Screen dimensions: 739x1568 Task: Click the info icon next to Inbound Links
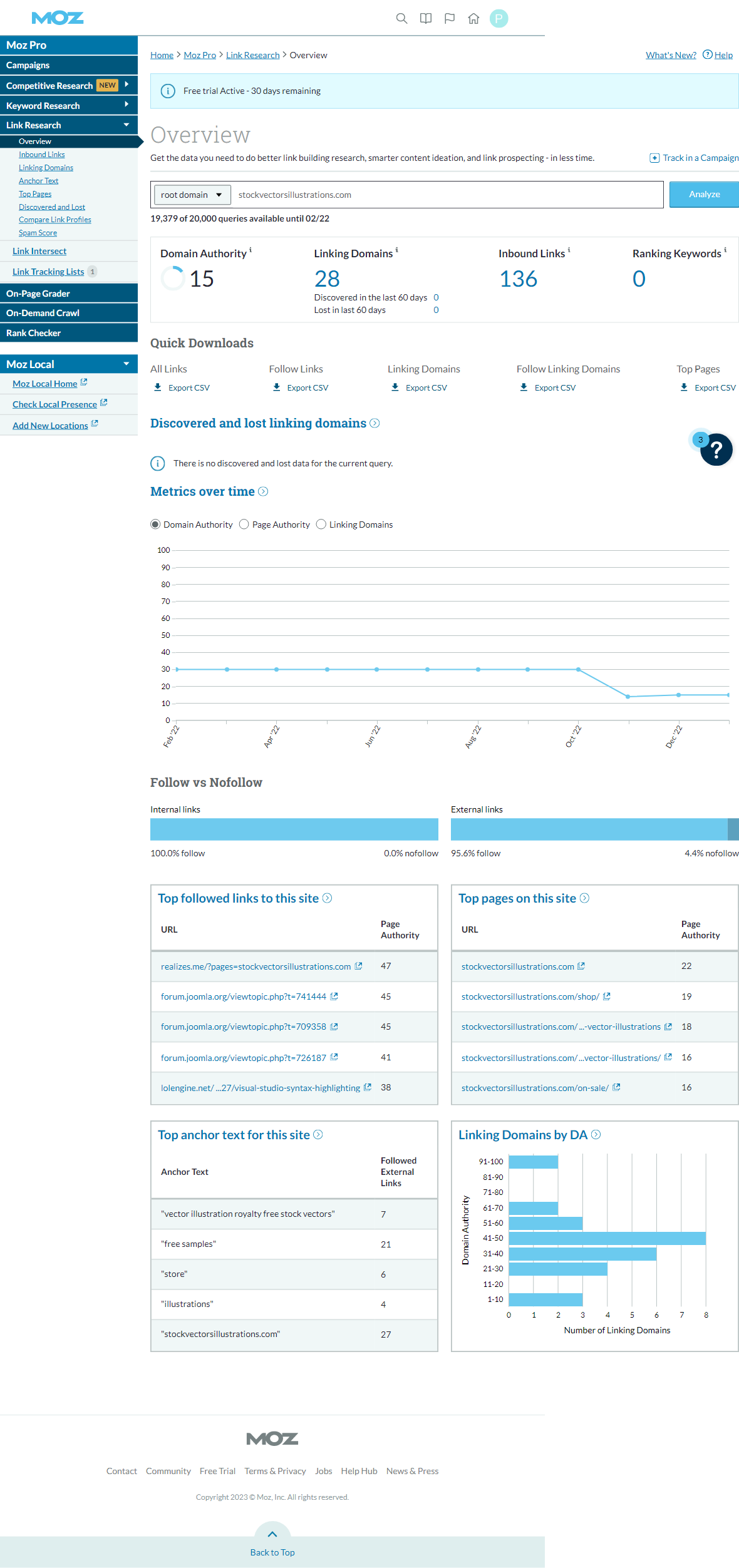click(569, 250)
